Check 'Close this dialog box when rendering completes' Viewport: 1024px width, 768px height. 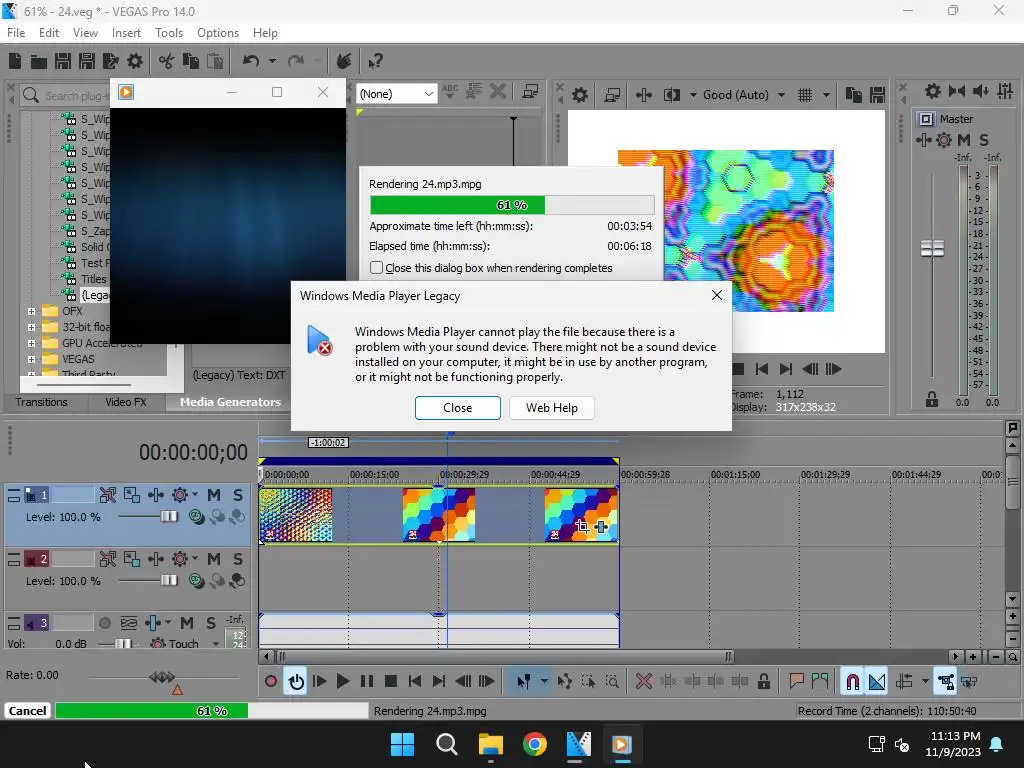[x=376, y=268]
